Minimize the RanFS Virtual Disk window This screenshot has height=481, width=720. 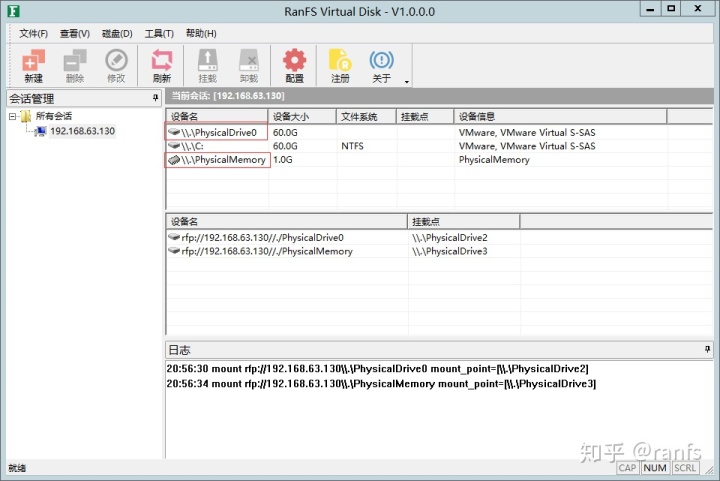pyautogui.click(x=650, y=9)
